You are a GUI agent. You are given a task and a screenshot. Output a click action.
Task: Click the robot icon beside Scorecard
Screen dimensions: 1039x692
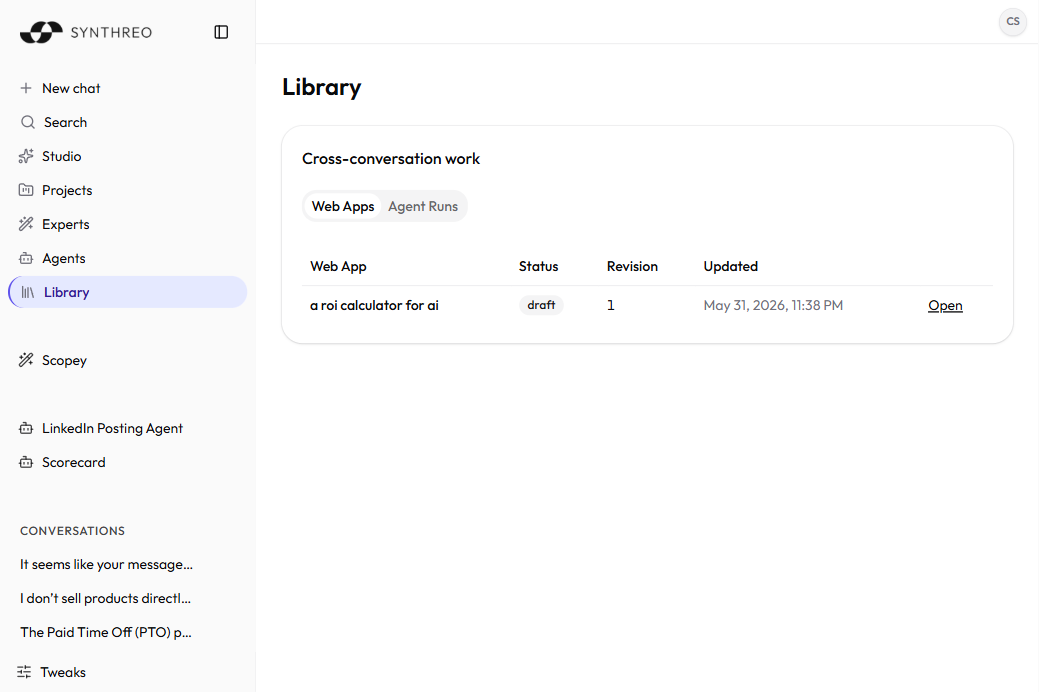click(26, 462)
